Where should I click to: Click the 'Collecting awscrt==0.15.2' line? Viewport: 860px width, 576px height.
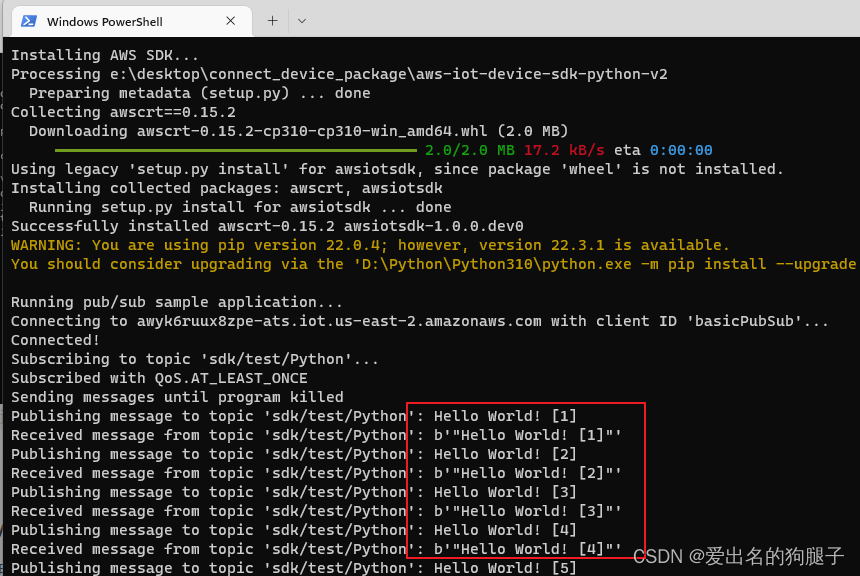coord(123,112)
